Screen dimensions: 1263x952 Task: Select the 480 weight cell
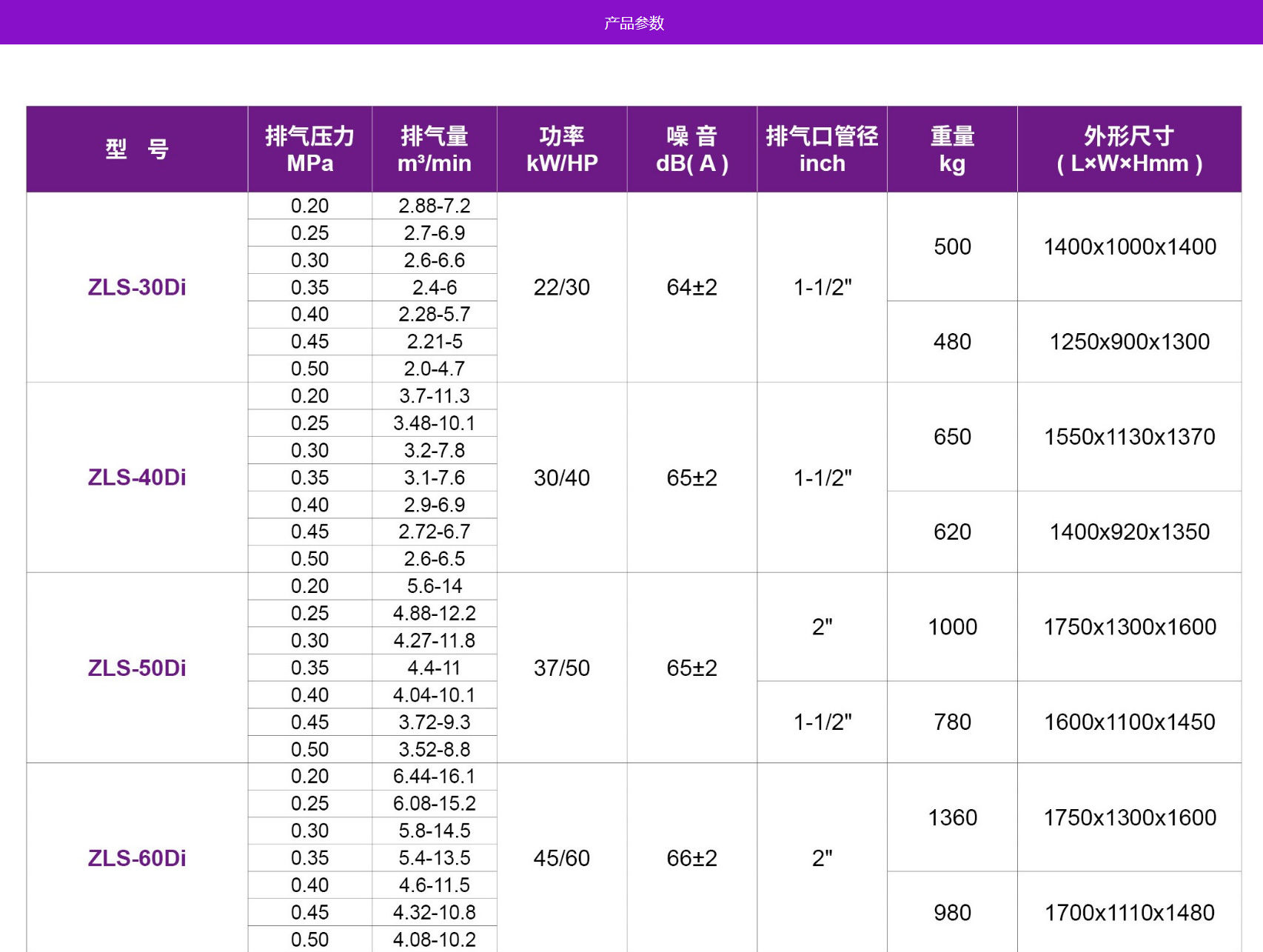point(953,342)
